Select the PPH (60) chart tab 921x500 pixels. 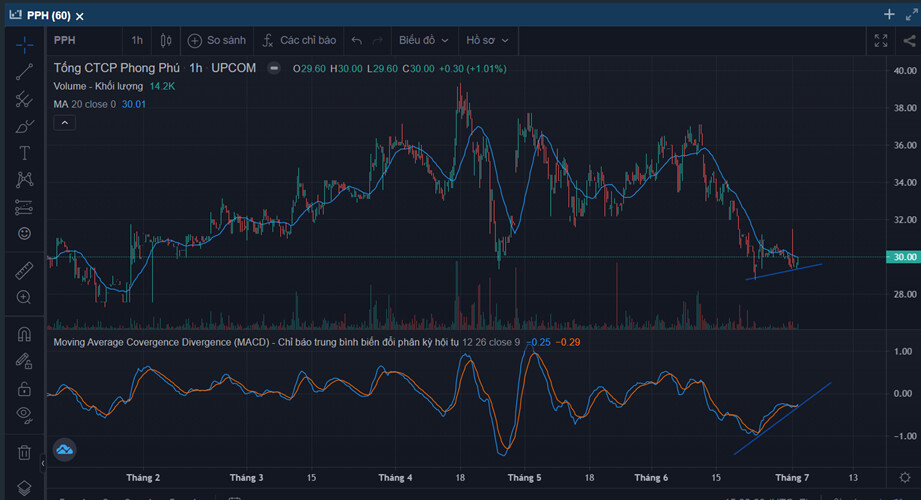tap(48, 16)
